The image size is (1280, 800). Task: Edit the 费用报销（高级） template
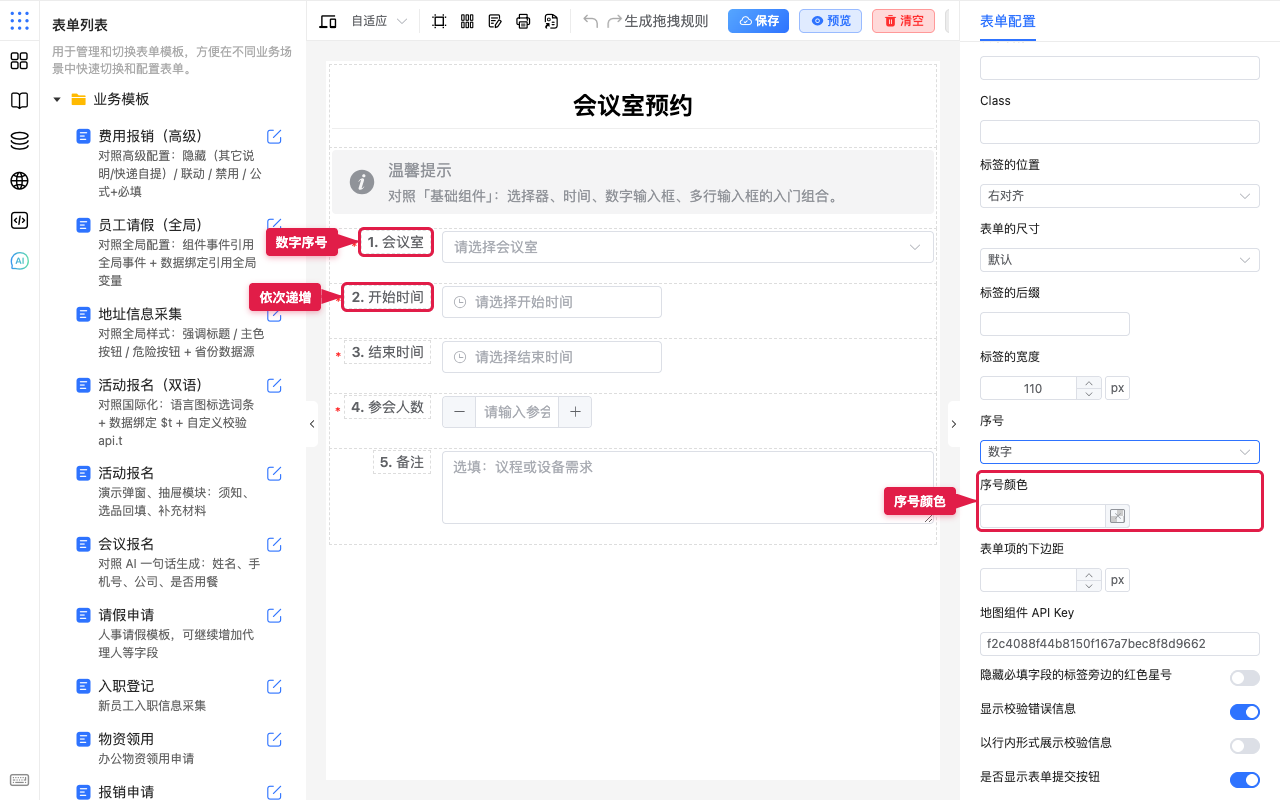(274, 137)
